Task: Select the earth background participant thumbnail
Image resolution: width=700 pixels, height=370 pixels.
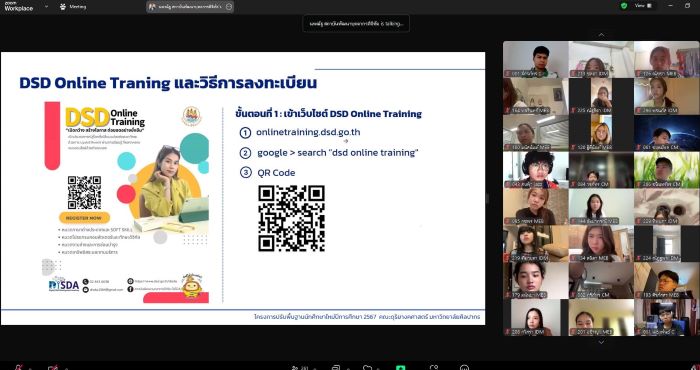Action: (x=667, y=133)
